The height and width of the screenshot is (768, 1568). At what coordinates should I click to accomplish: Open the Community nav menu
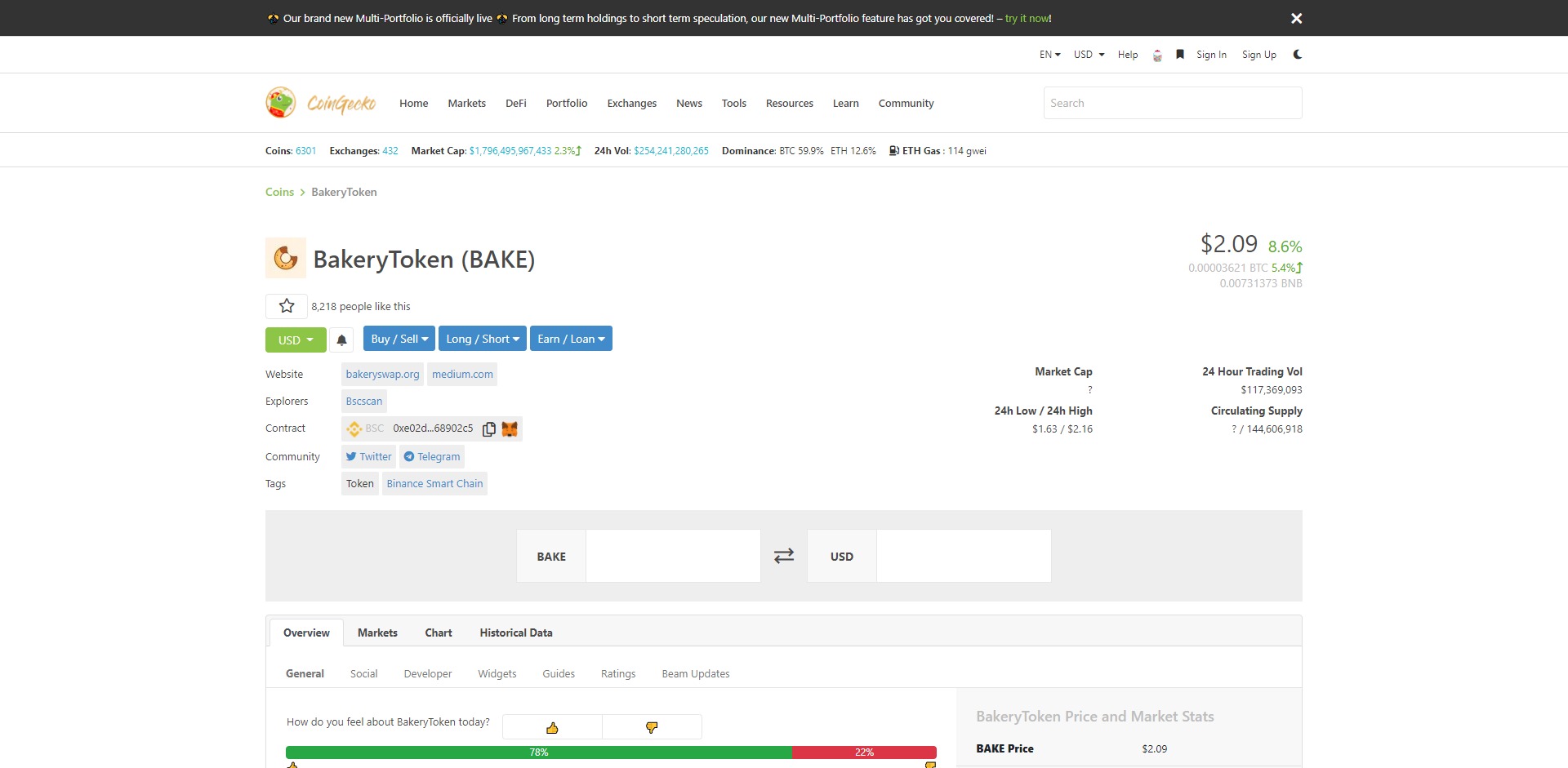point(906,103)
